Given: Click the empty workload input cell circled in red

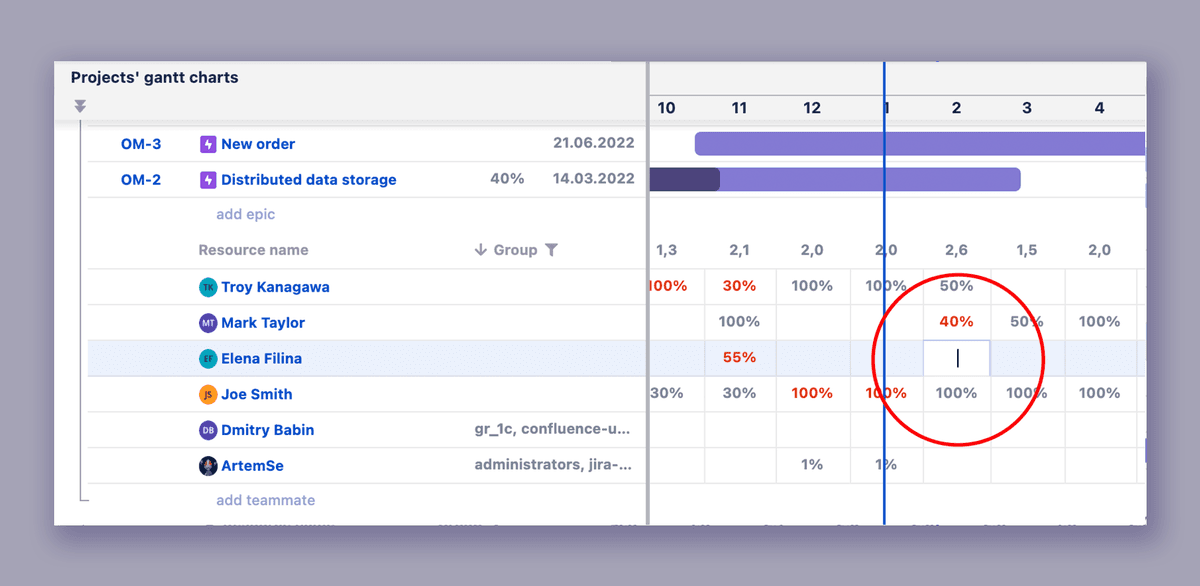Looking at the screenshot, I should (956, 358).
